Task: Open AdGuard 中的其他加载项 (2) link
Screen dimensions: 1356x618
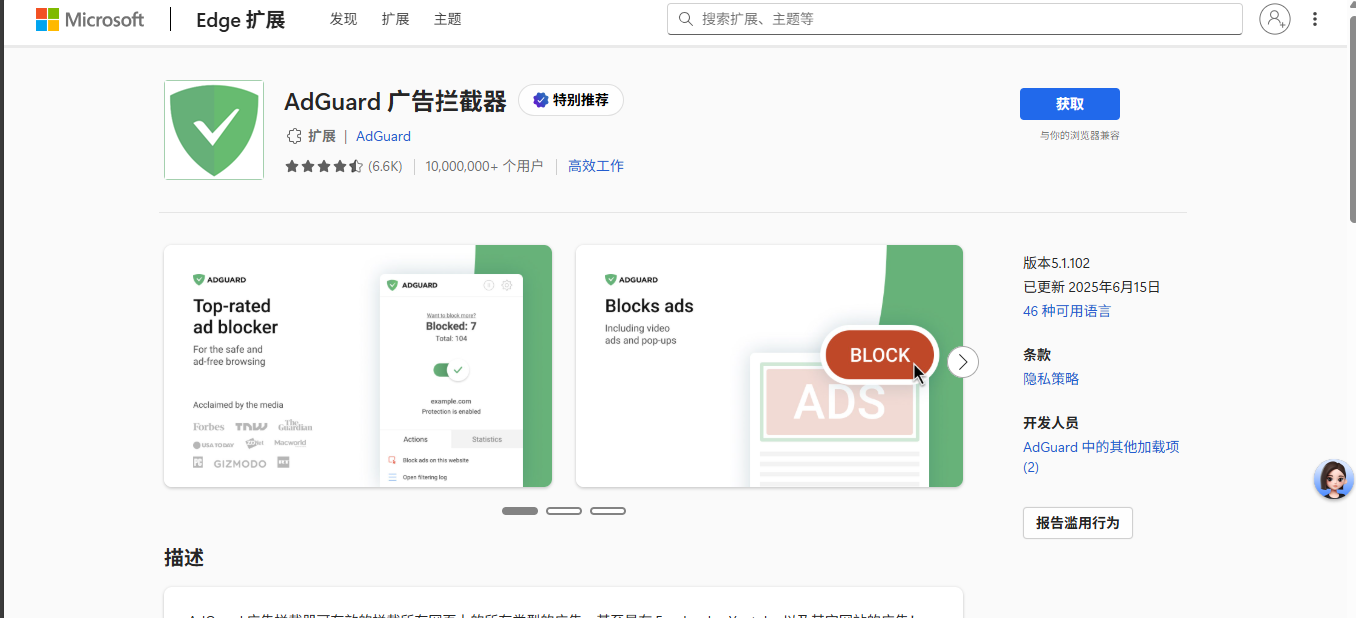Action: 1101,457
